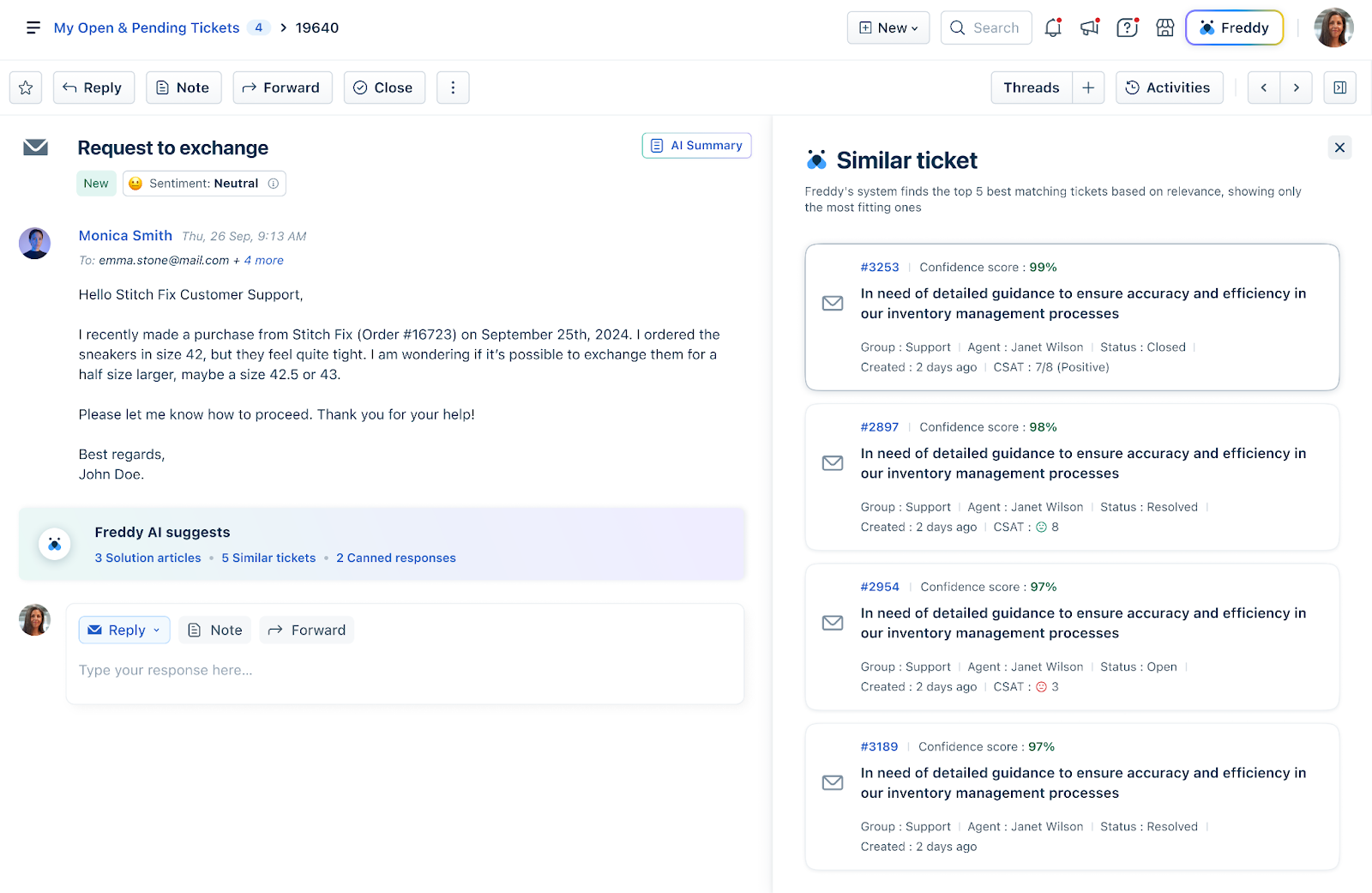The image size is (1372, 893).
Task: Open similar ticket #3189 link
Action: (x=879, y=747)
